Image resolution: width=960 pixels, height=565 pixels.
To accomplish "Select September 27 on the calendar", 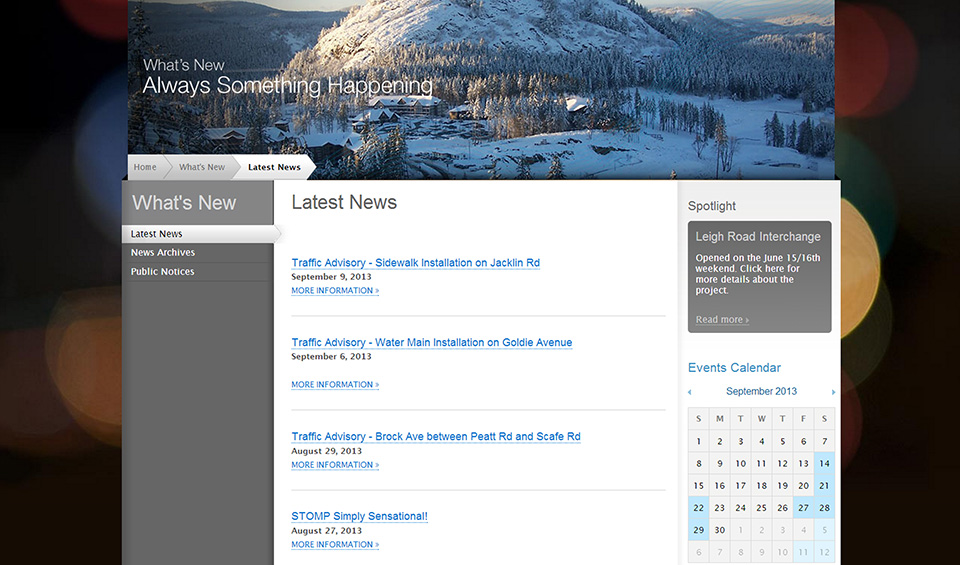I will (x=803, y=508).
